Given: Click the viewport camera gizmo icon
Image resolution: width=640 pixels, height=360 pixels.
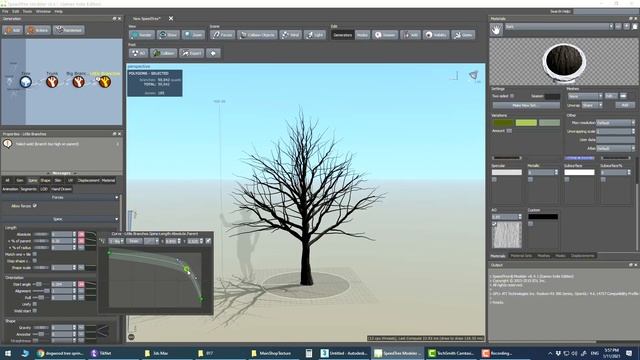Looking at the screenshot, I should (473, 75).
